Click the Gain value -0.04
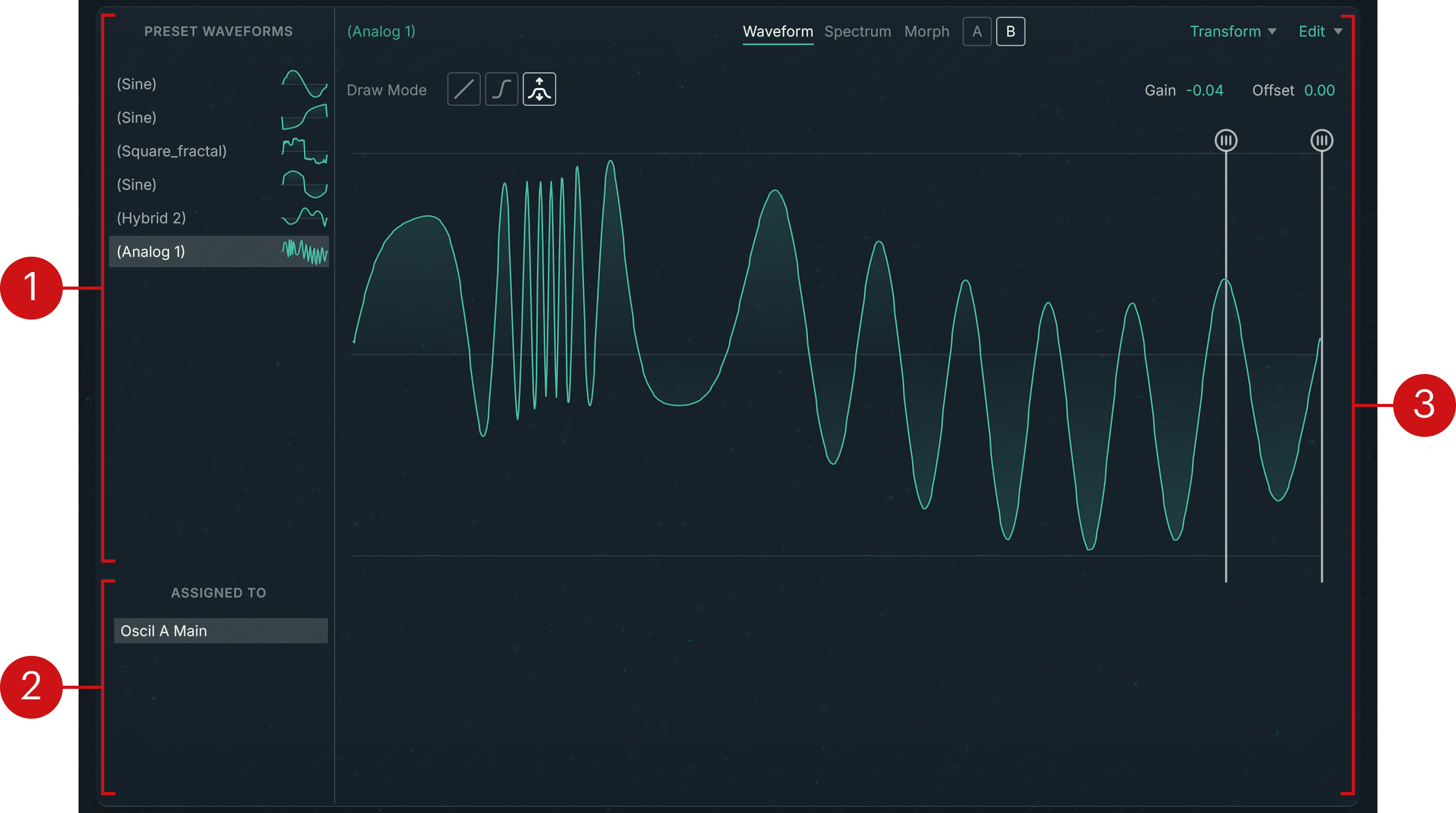 1204,91
